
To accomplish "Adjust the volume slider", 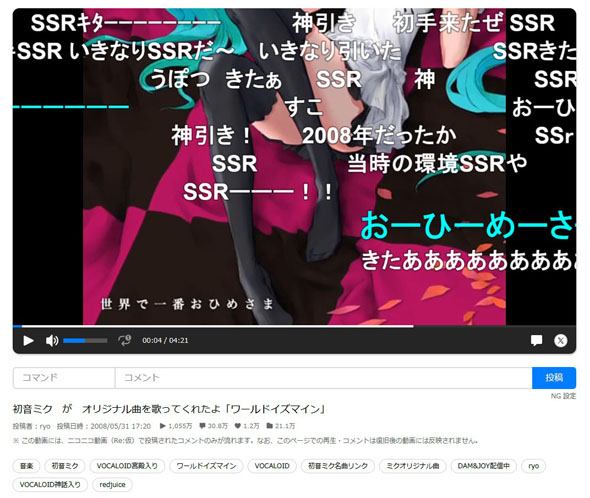I will point(85,341).
